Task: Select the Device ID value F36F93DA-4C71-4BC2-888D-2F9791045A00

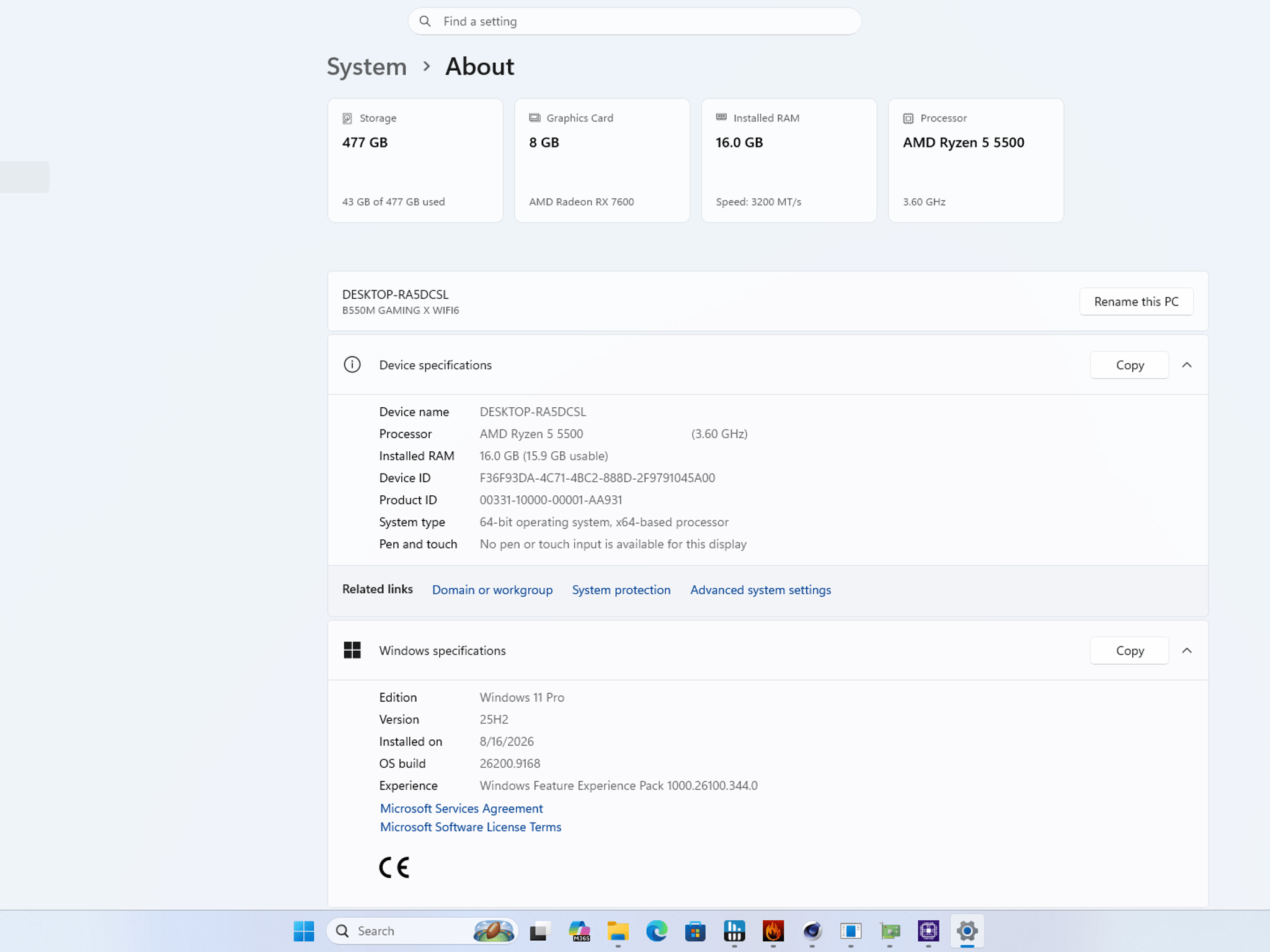Action: [x=597, y=478]
